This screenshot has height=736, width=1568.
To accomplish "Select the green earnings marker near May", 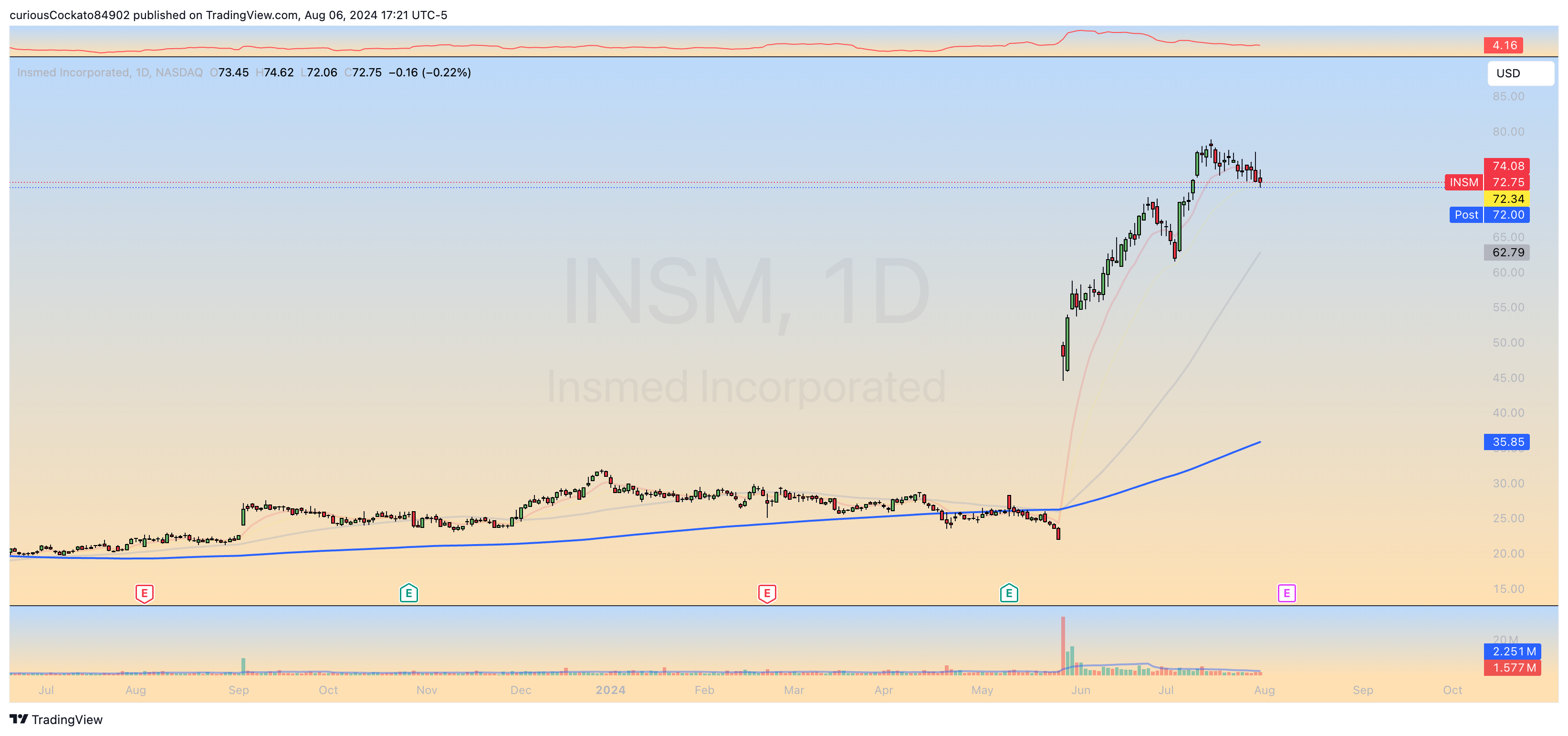I will tap(1009, 593).
